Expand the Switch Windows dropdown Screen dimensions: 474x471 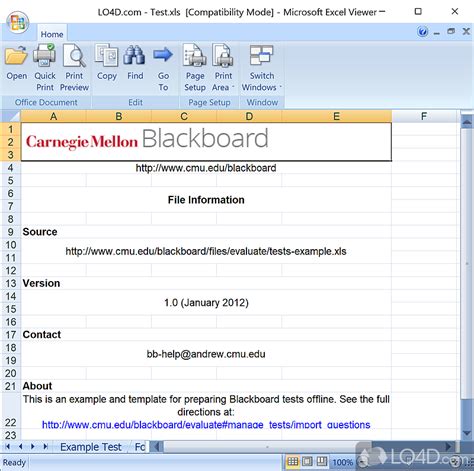[262, 68]
